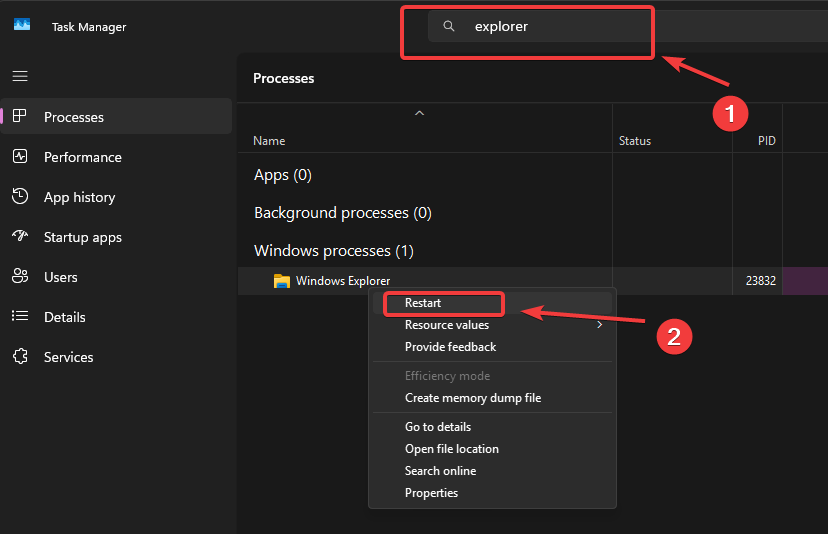Open the Processes page icon in sidebar
828x534 pixels.
[20, 117]
